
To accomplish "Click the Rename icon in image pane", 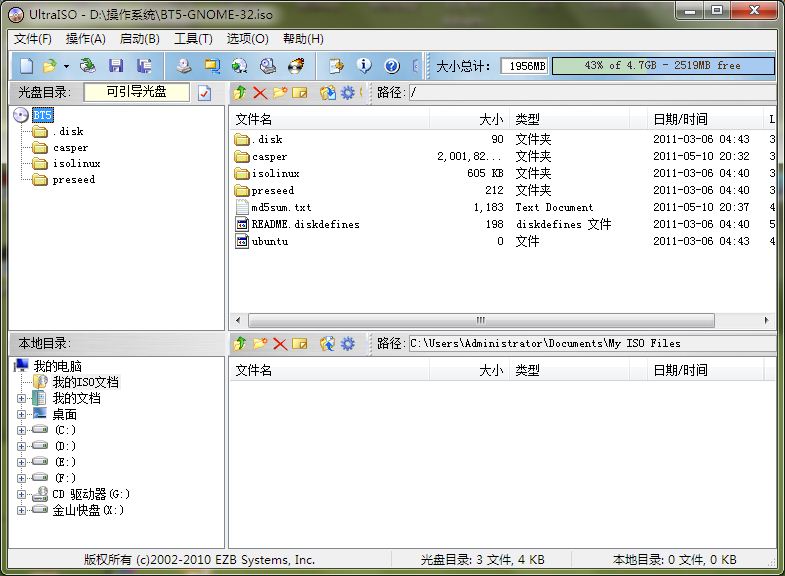I will click(x=300, y=93).
